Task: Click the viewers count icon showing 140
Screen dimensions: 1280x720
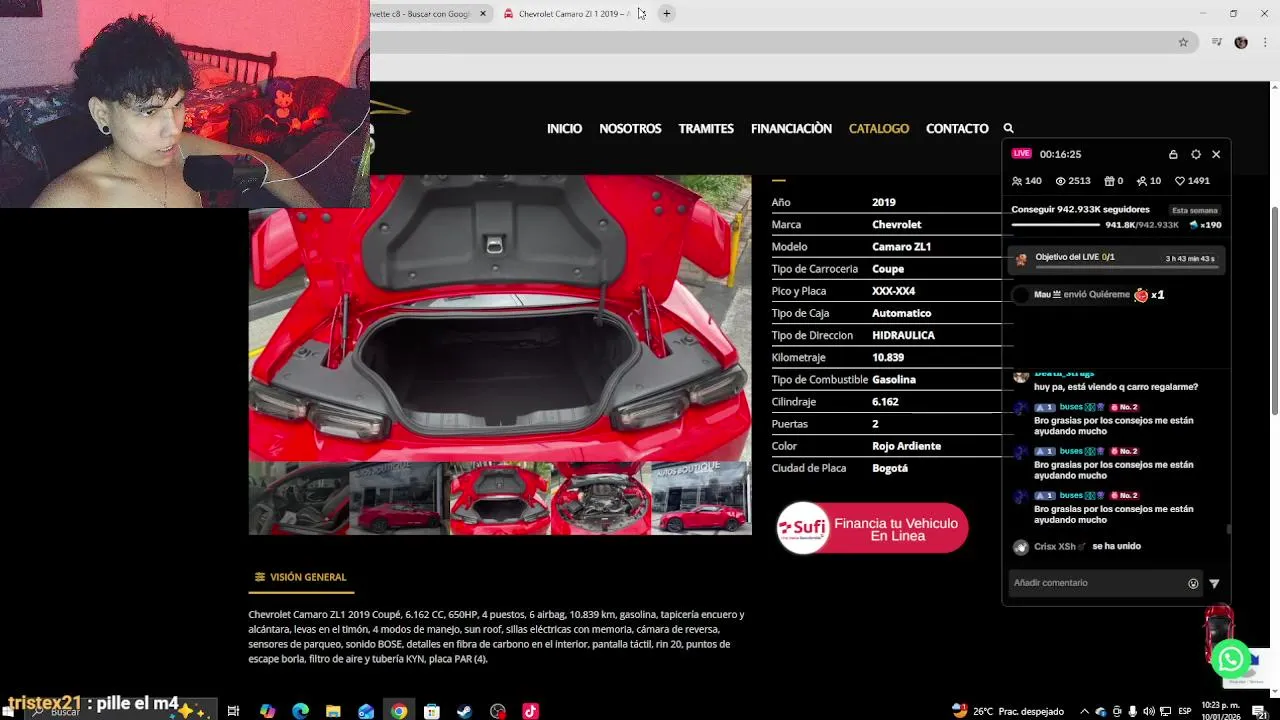Action: [x=1017, y=181]
